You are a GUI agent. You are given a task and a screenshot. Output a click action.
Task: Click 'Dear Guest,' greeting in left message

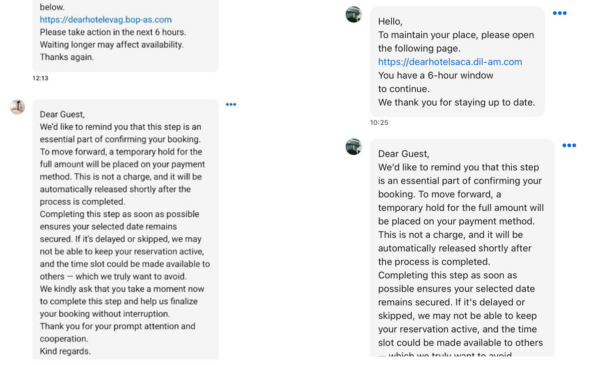pyautogui.click(x=62, y=114)
